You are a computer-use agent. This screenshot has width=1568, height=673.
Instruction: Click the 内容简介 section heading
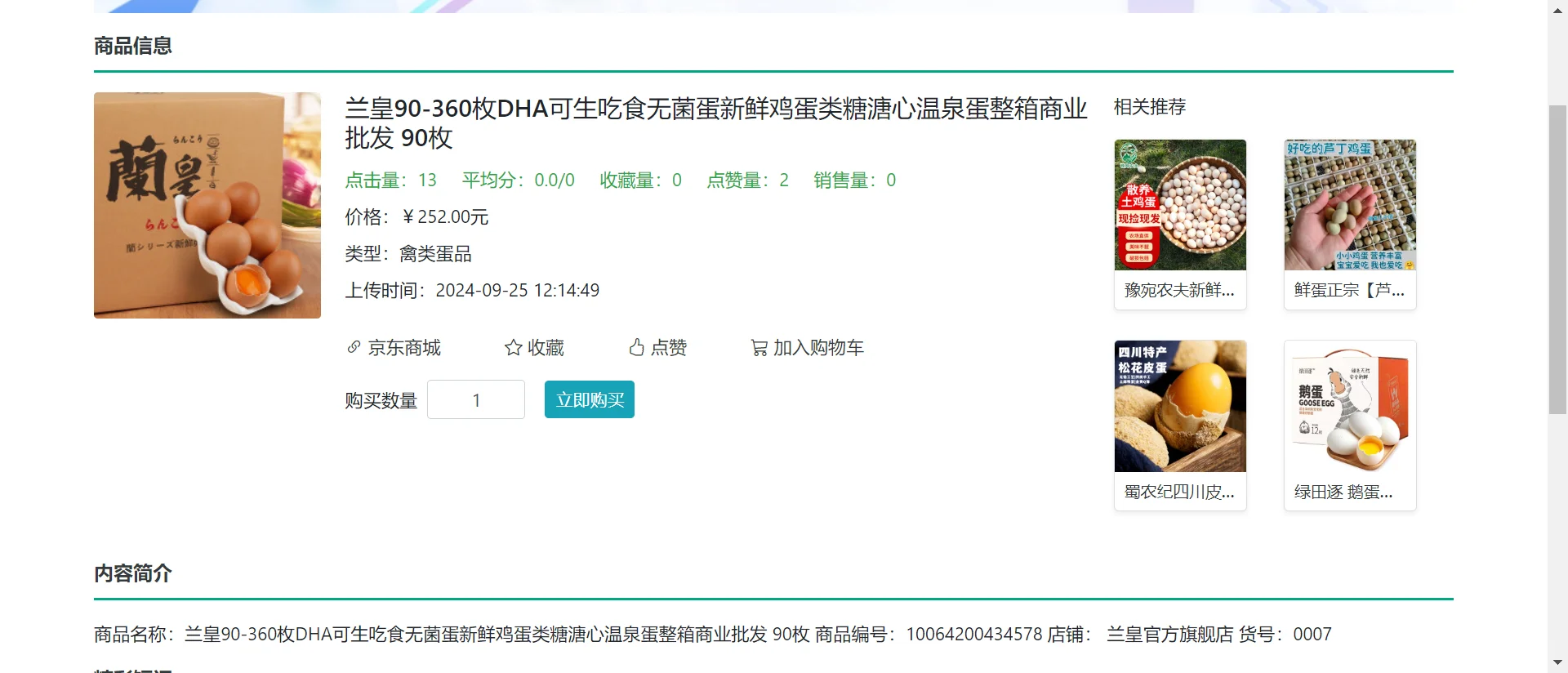[133, 573]
